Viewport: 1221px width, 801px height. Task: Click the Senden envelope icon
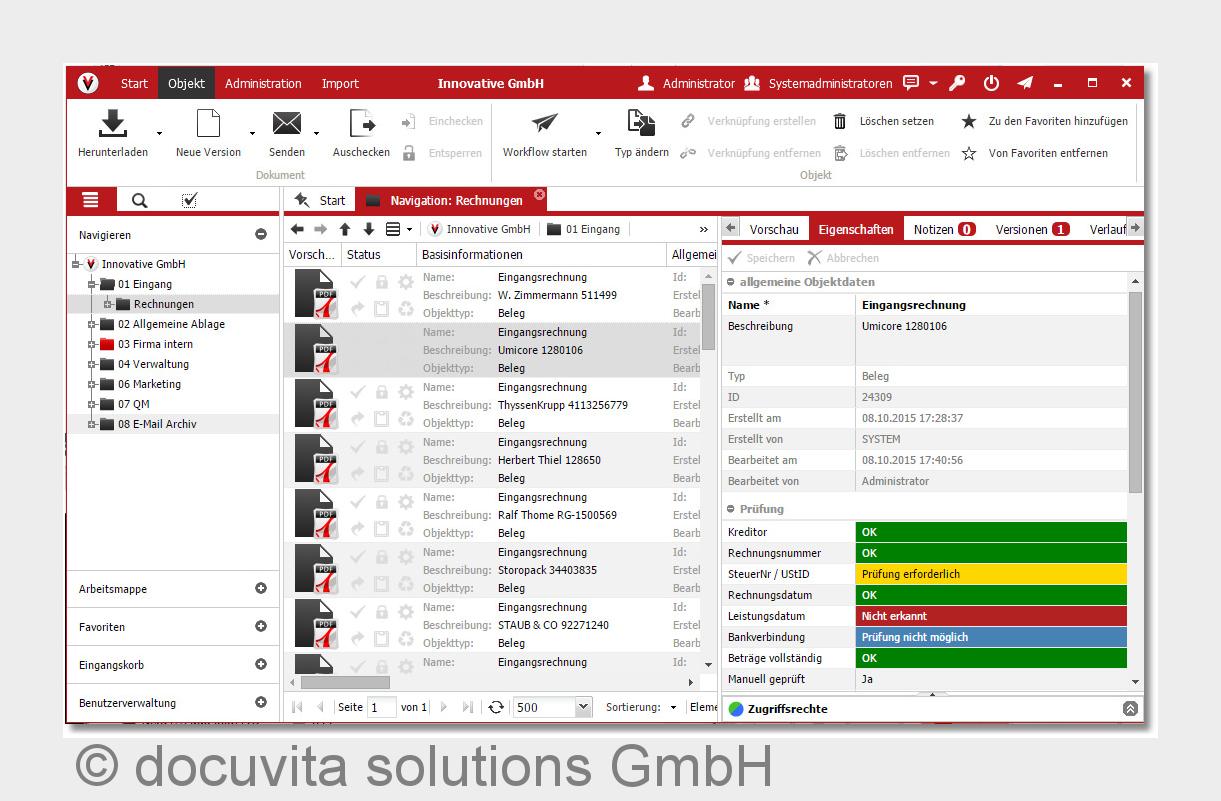[x=287, y=124]
